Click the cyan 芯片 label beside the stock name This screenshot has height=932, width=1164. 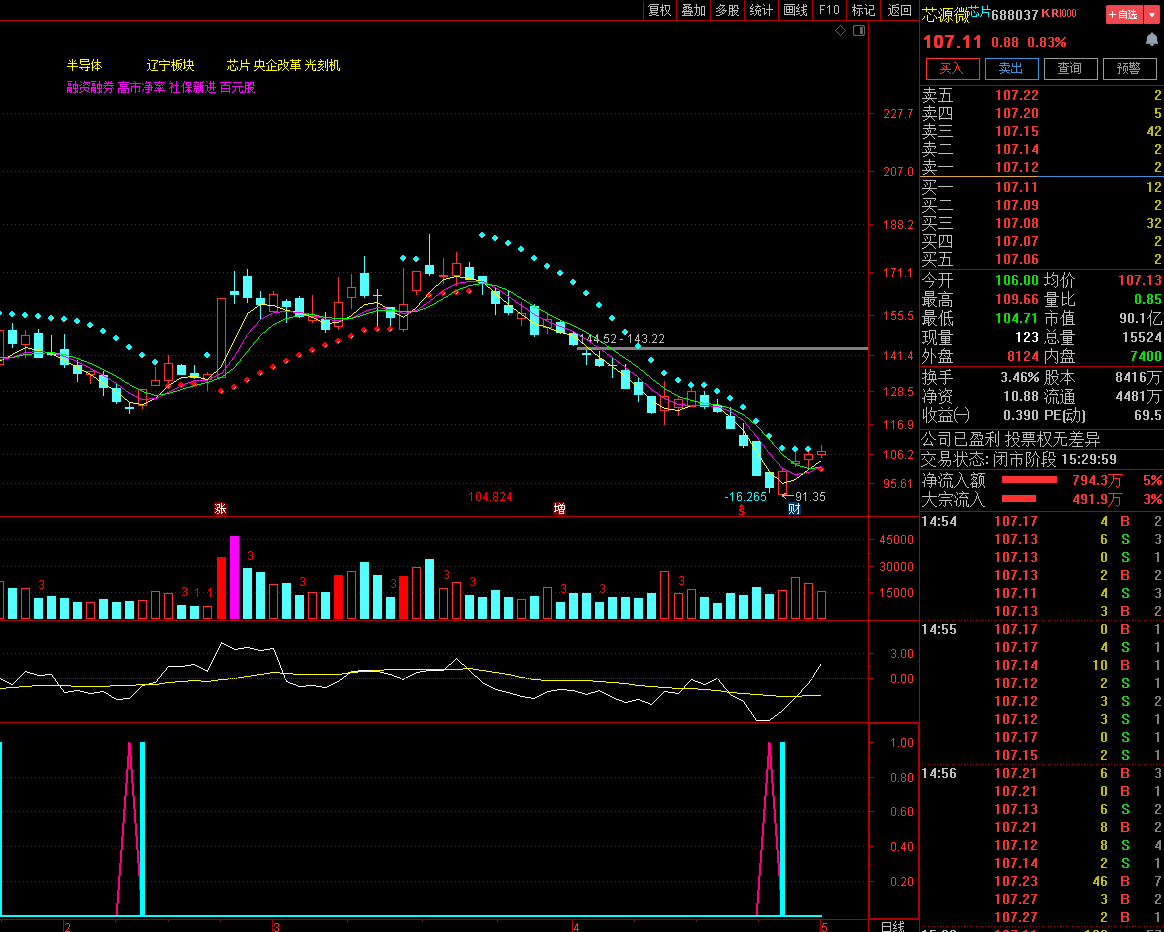click(x=980, y=10)
